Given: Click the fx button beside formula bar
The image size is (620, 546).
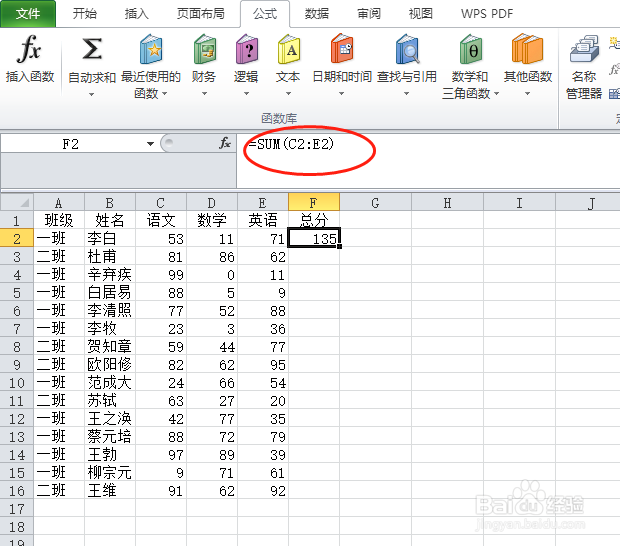Looking at the screenshot, I should tap(225, 143).
